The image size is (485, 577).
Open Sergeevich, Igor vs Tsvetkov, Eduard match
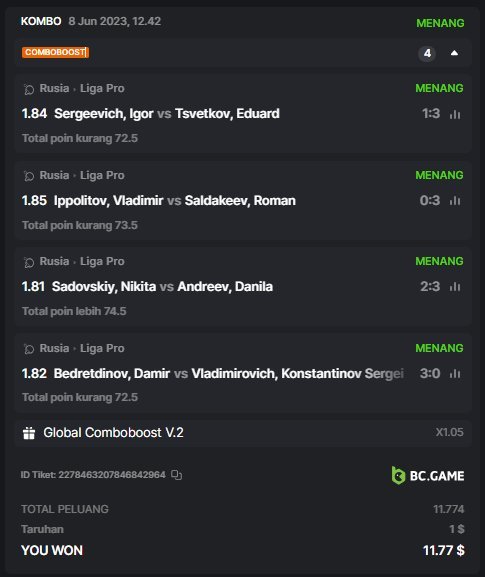[167, 114]
